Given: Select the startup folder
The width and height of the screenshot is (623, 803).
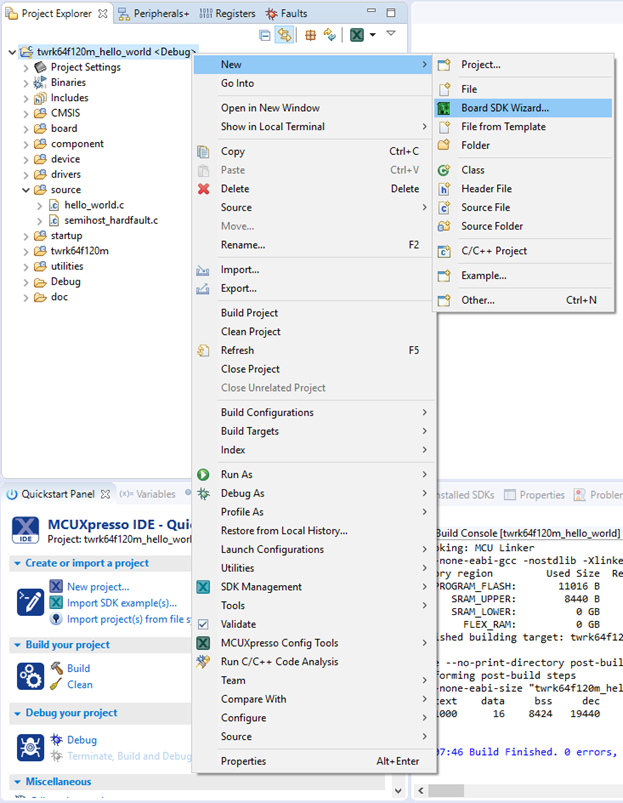Looking at the screenshot, I should pyautogui.click(x=66, y=236).
